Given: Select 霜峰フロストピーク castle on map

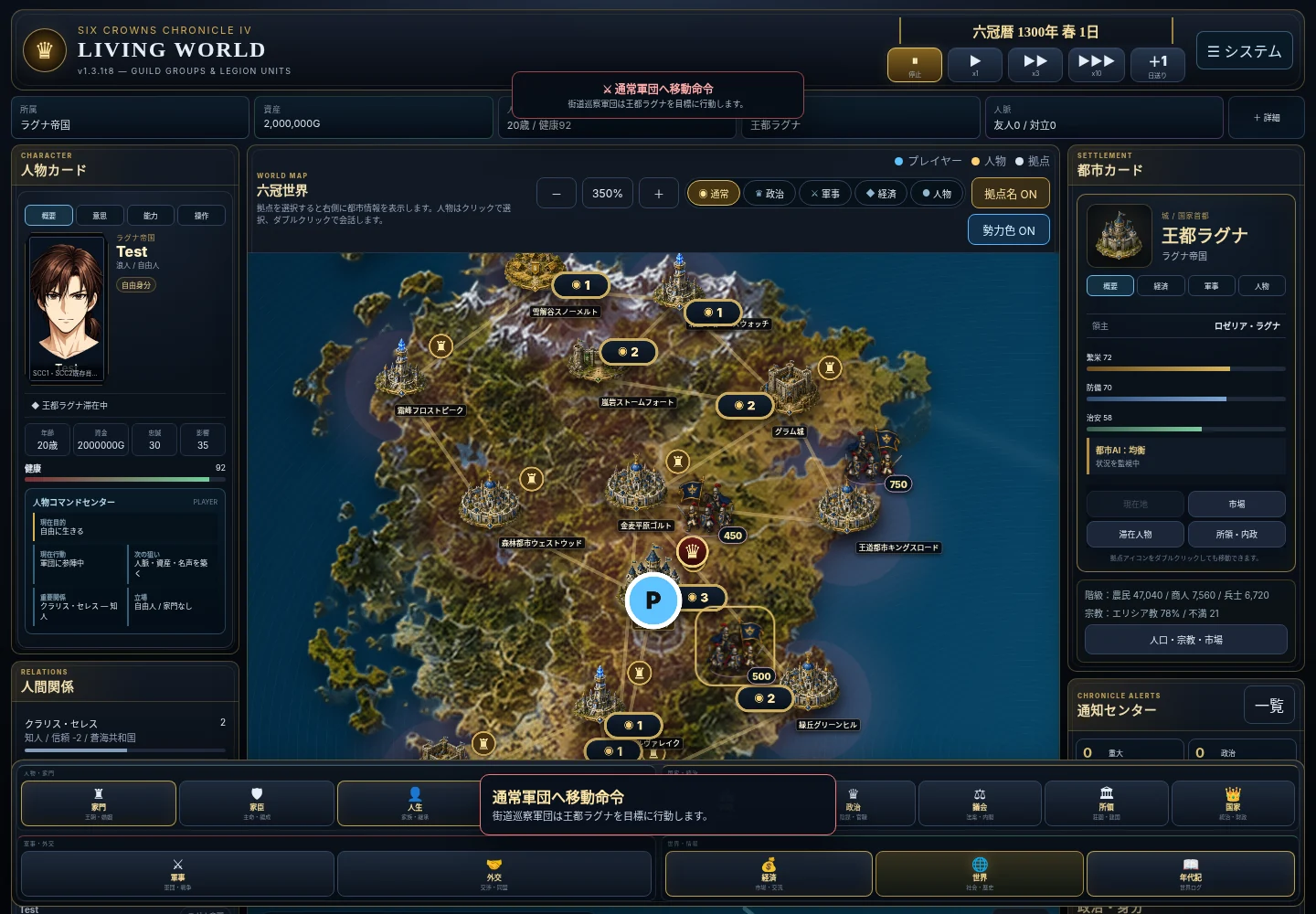Looking at the screenshot, I should pos(399,370).
